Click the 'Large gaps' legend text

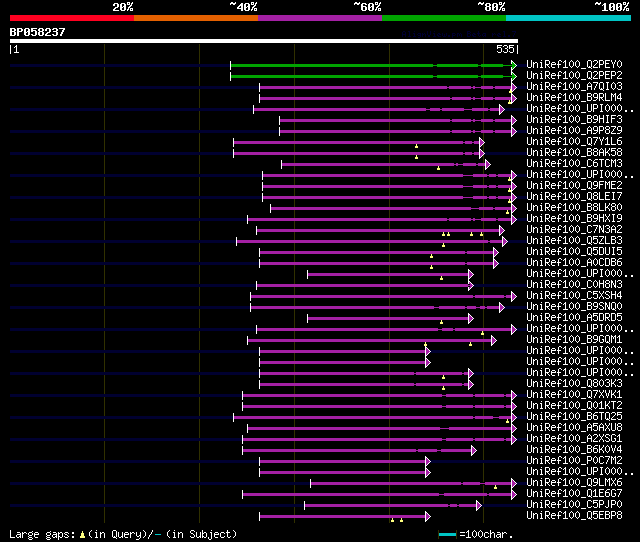[x=42, y=534]
